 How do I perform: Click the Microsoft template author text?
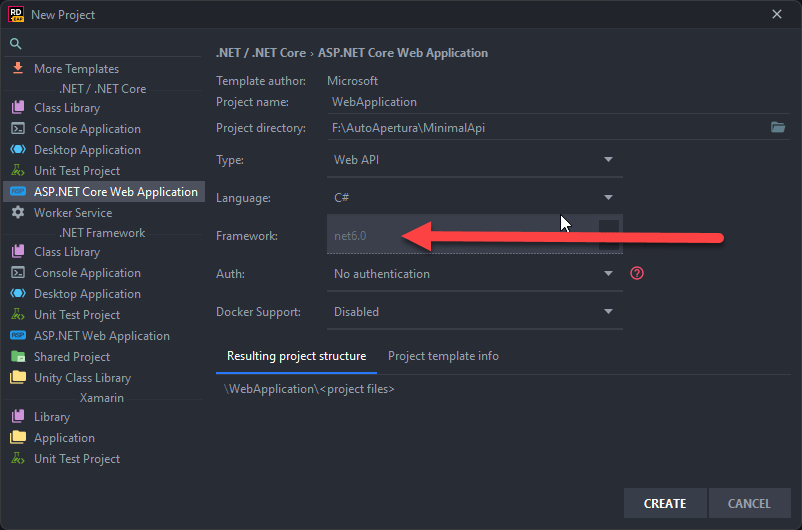point(352,81)
